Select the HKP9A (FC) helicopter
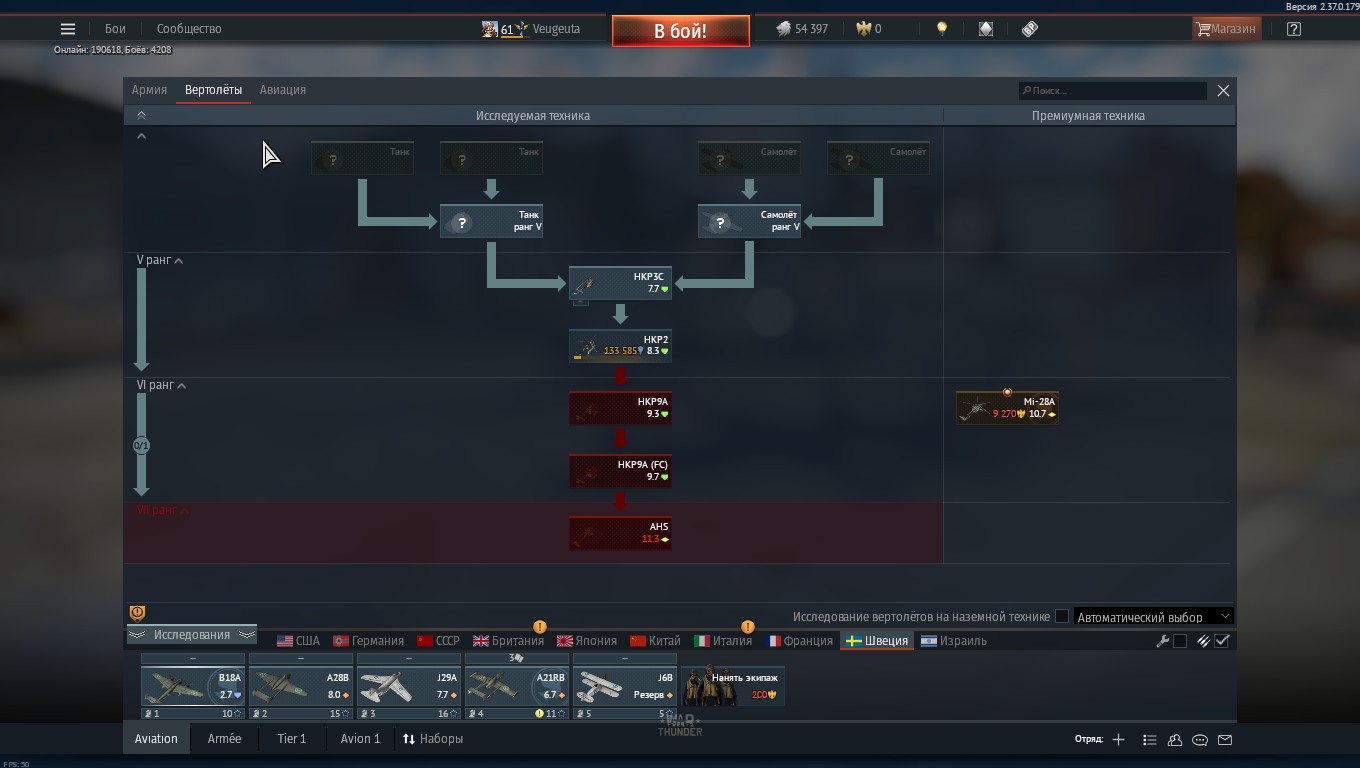This screenshot has height=768, width=1360. tap(620, 471)
